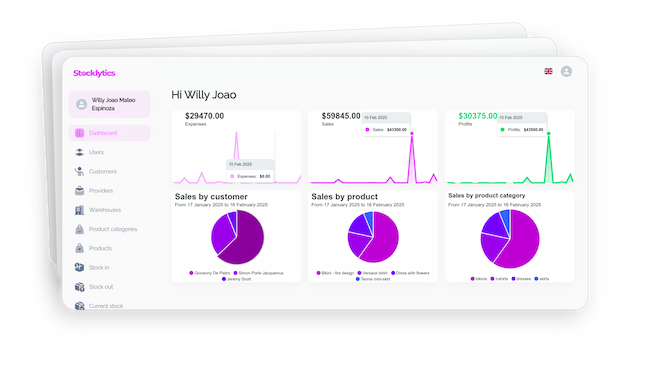Viewport: 650px width, 366px height.
Task: Select the Dashboard icon in the sidebar
Action: (x=79, y=133)
